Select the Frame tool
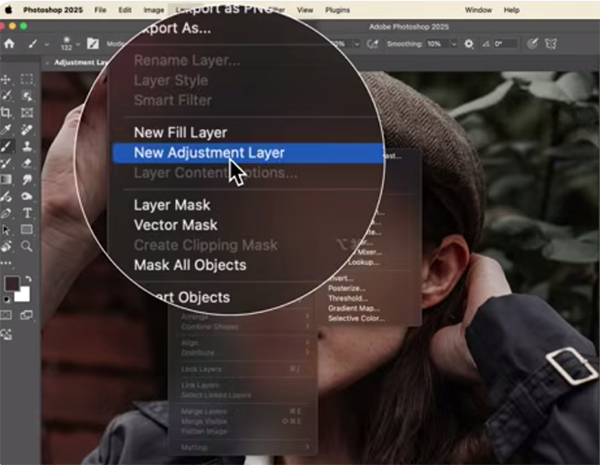600x465 pixels. [27, 113]
